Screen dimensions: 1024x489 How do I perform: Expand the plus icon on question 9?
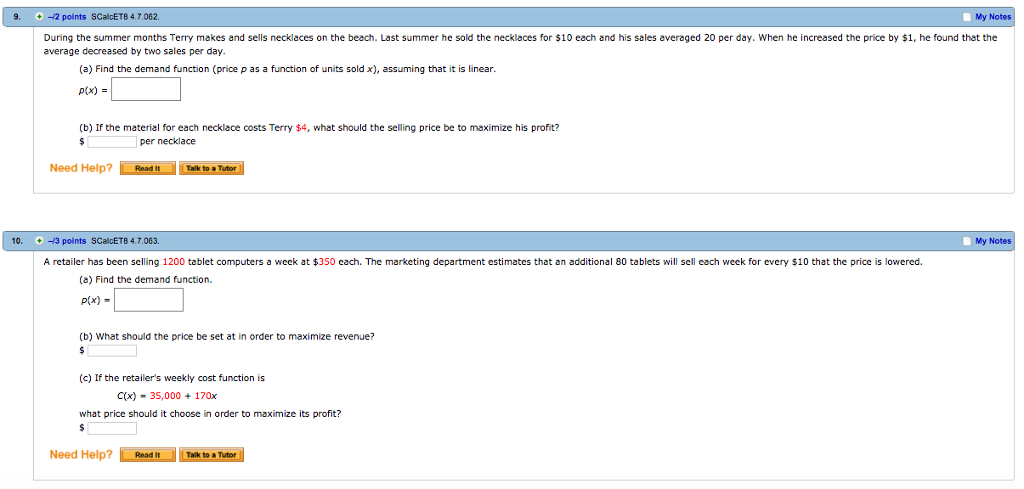pyautogui.click(x=40, y=16)
